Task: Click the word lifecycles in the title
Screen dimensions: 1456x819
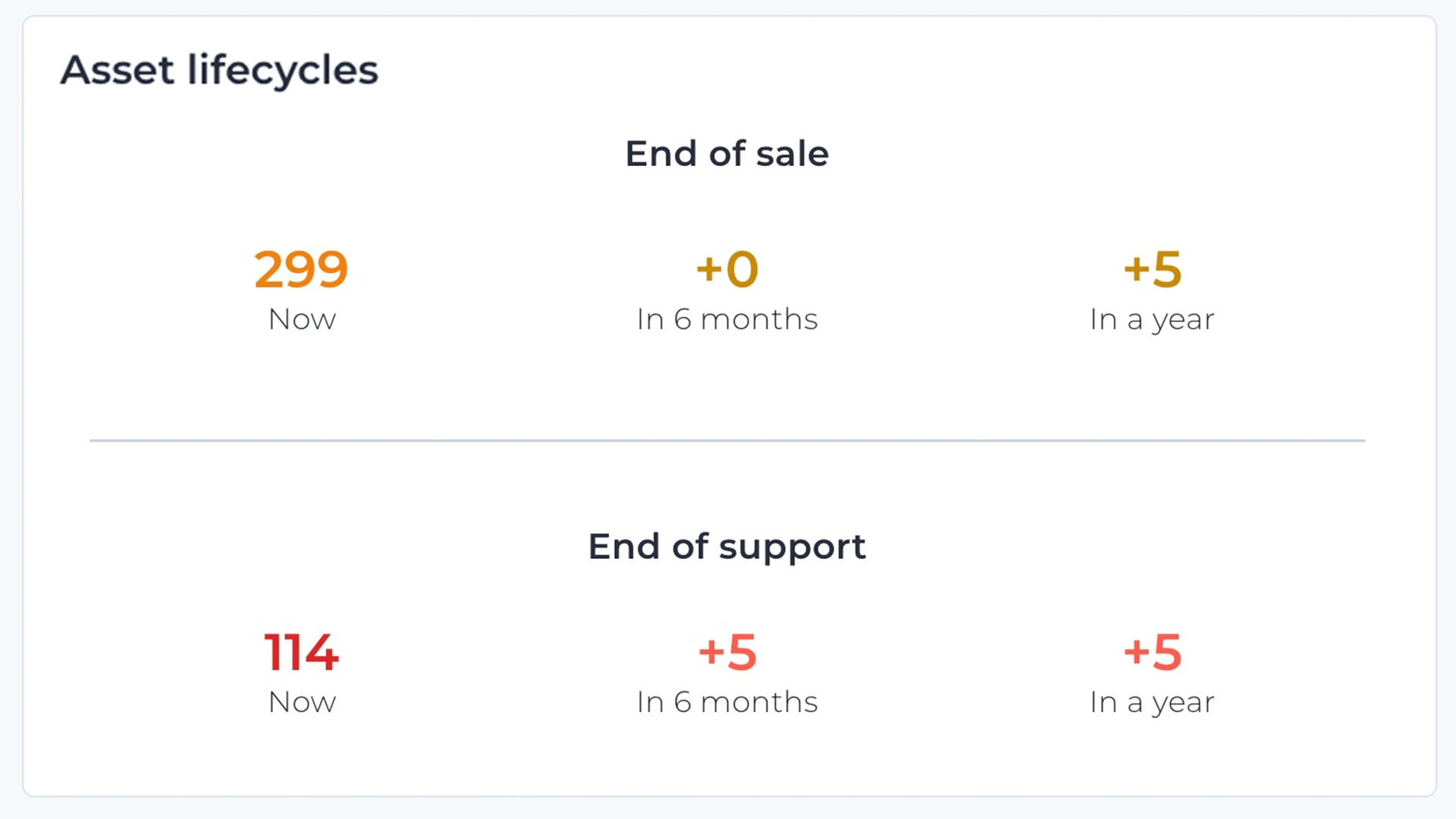Action: tap(282, 72)
